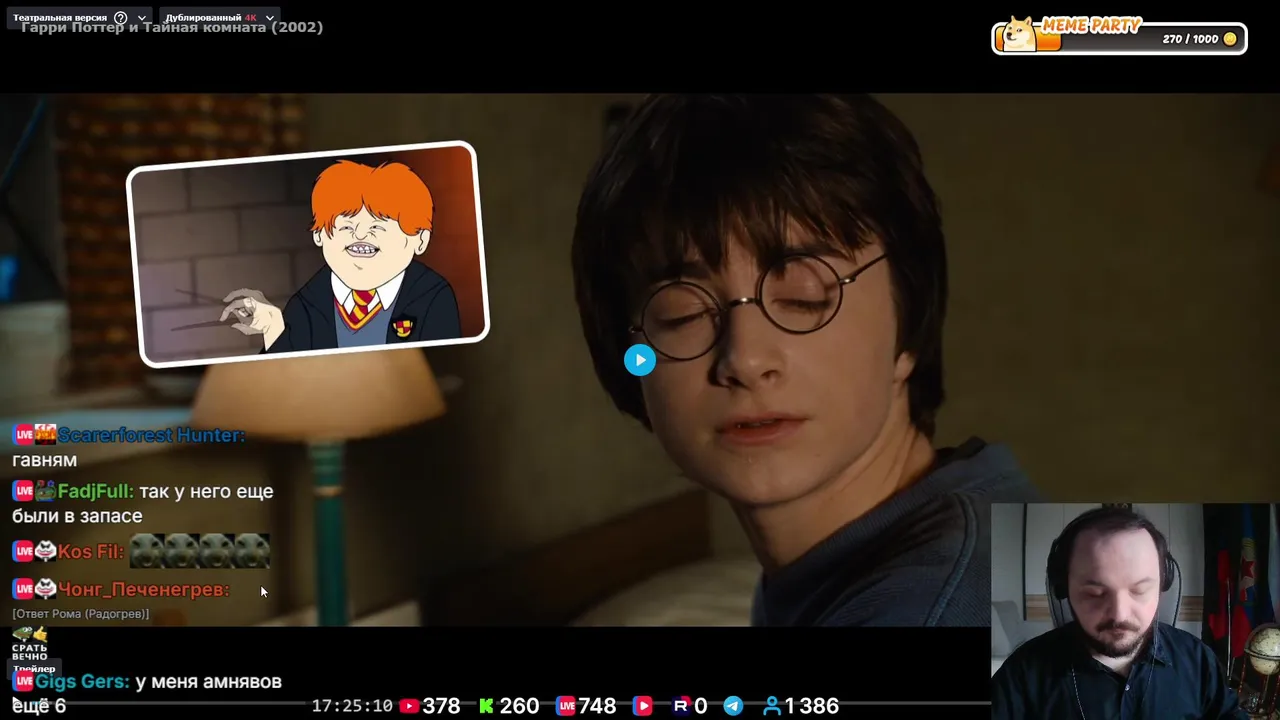Click the Meme Party 270 / 1000 progress bar
The width and height of the screenshot is (1280, 720).
(1119, 38)
